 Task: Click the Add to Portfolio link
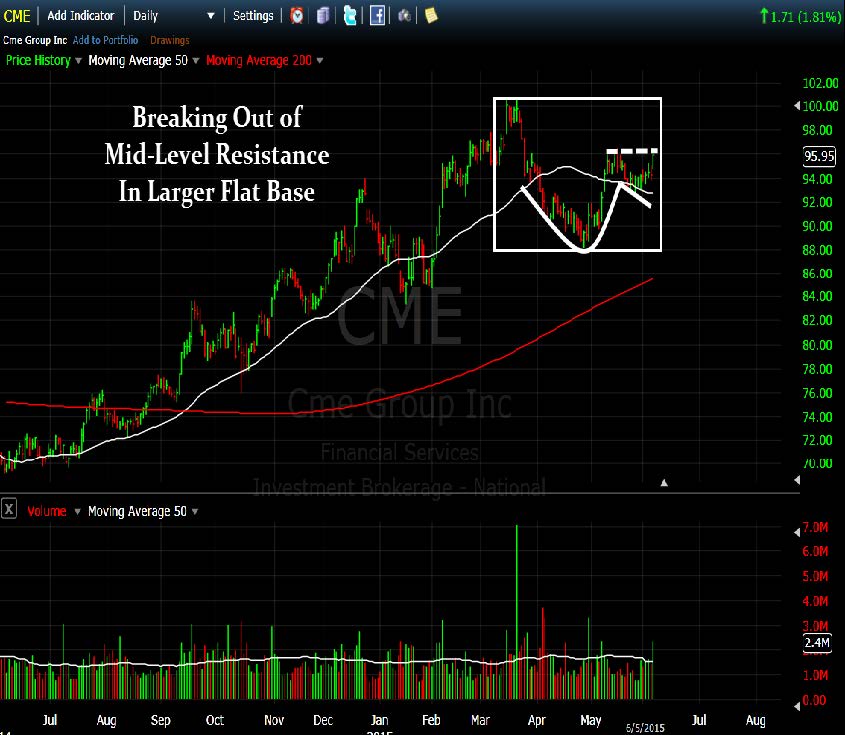pyautogui.click(x=106, y=40)
